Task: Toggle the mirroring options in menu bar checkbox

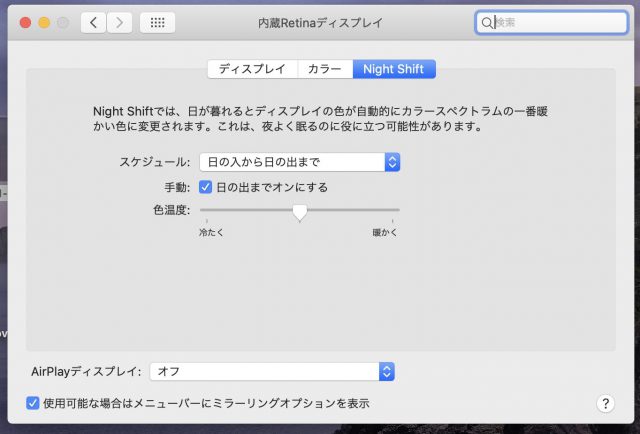Action: coord(33,403)
